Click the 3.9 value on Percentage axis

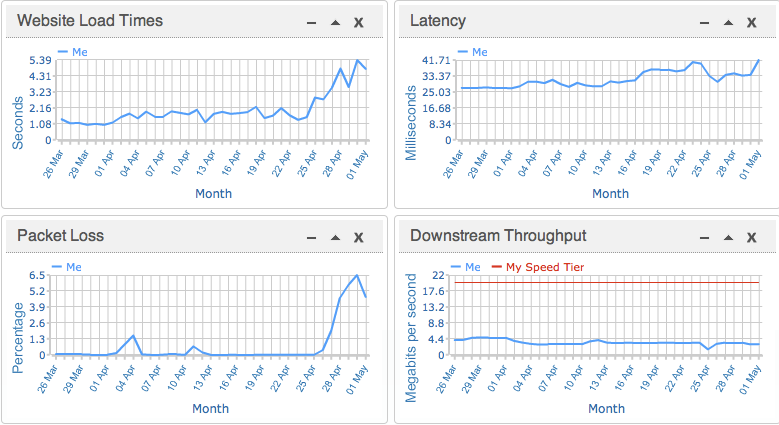[x=37, y=307]
